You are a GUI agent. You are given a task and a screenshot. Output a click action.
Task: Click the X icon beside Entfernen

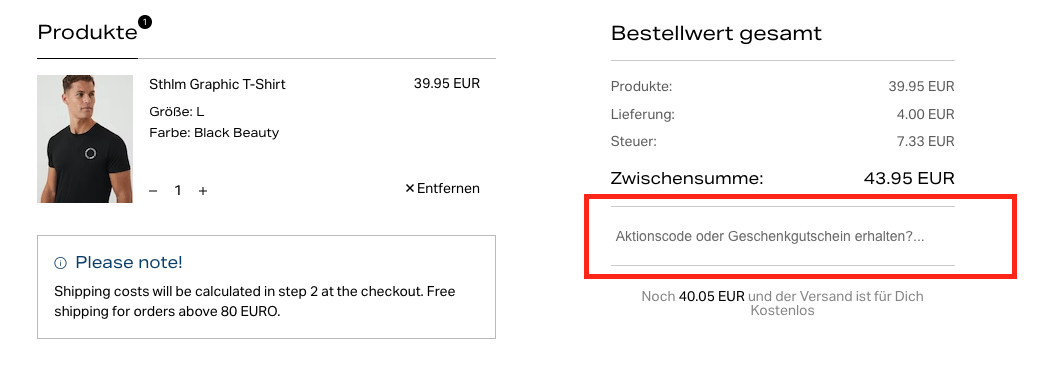tap(410, 189)
